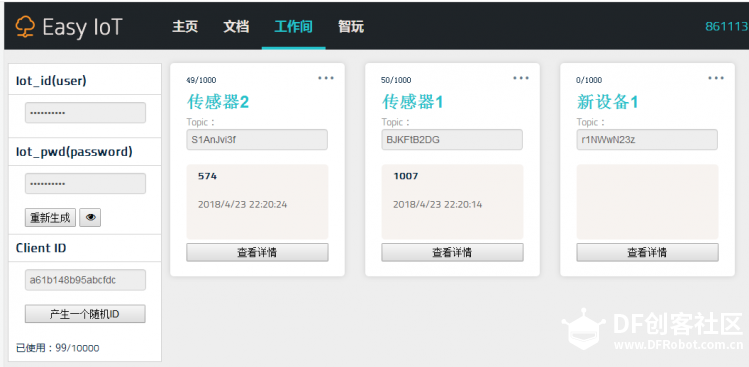This screenshot has width=749, height=367.
Task: Click 产生一个随机ID button
Action: pyautogui.click(x=85, y=314)
